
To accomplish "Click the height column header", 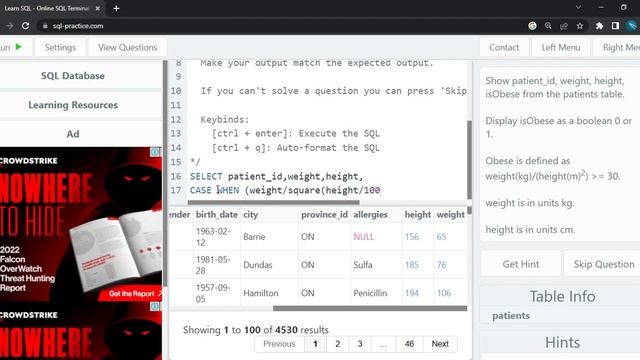I will 418,215.
